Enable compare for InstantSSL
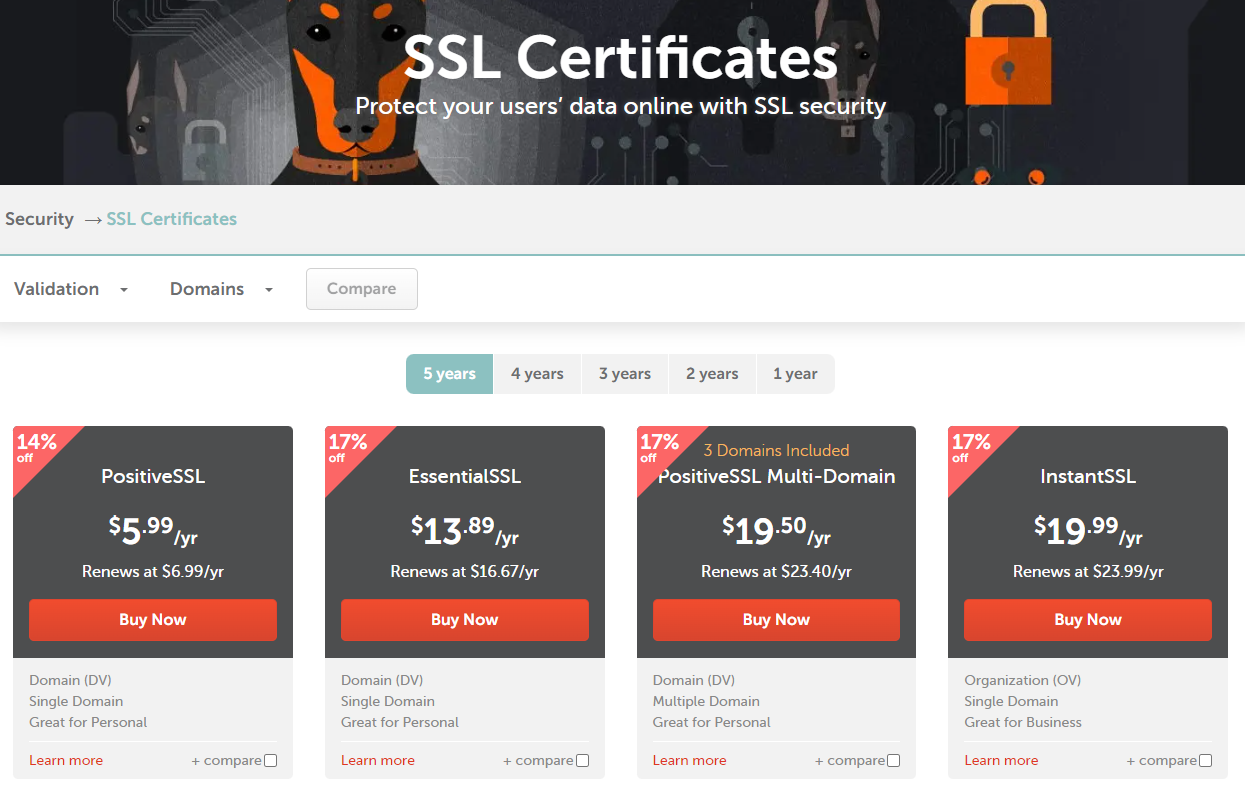 tap(1204, 760)
